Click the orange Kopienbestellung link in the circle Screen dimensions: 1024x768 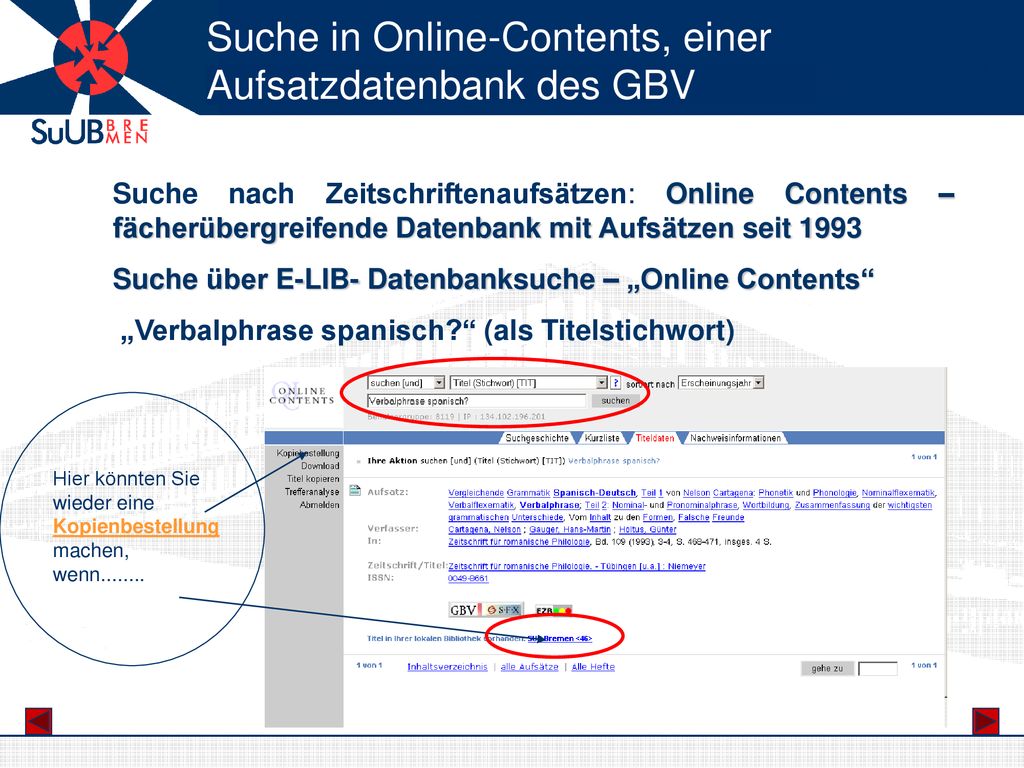[x=136, y=526]
